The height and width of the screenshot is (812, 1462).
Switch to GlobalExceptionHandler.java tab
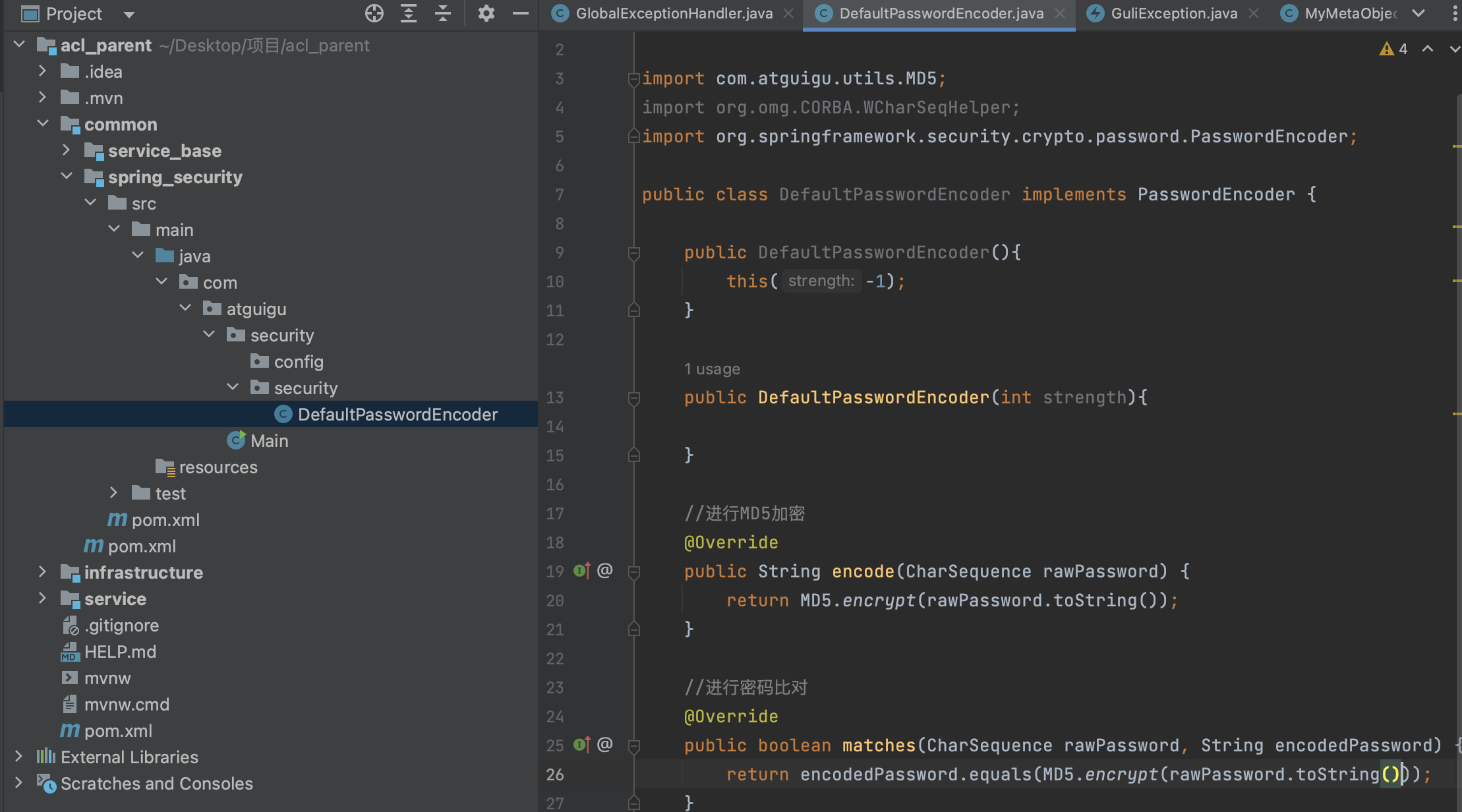pyautogui.click(x=674, y=13)
